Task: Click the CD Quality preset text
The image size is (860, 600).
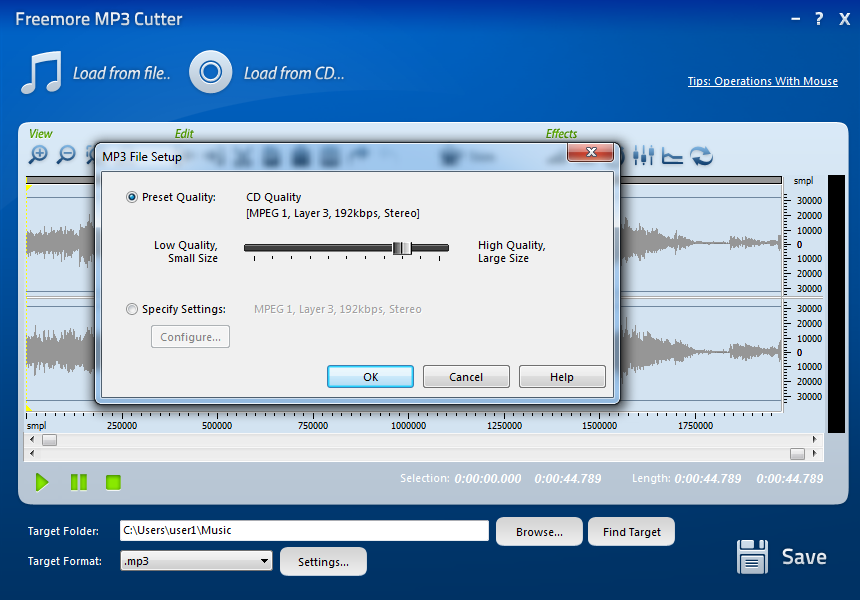Action: coord(274,197)
